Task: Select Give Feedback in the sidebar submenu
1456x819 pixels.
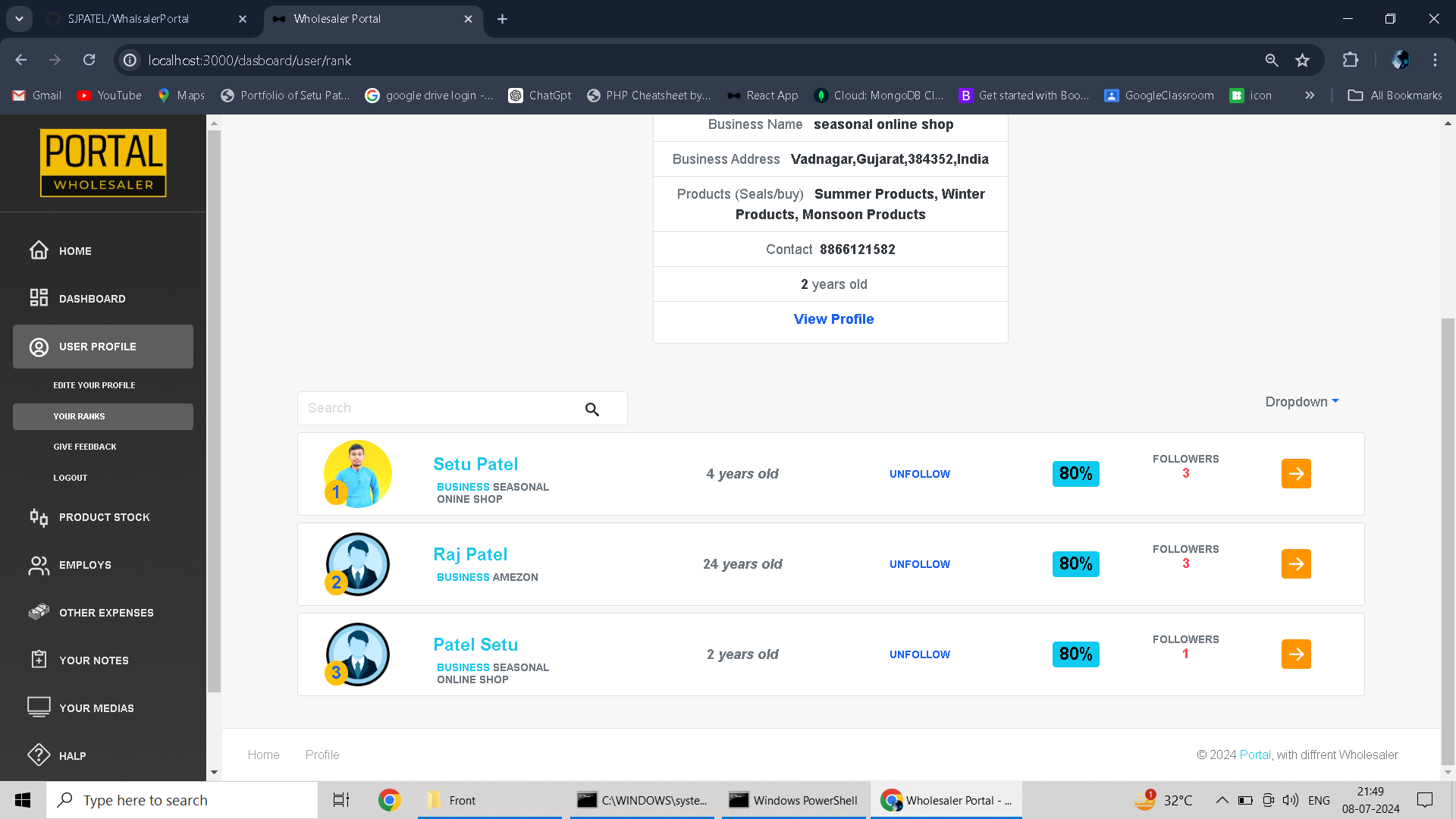Action: [85, 447]
